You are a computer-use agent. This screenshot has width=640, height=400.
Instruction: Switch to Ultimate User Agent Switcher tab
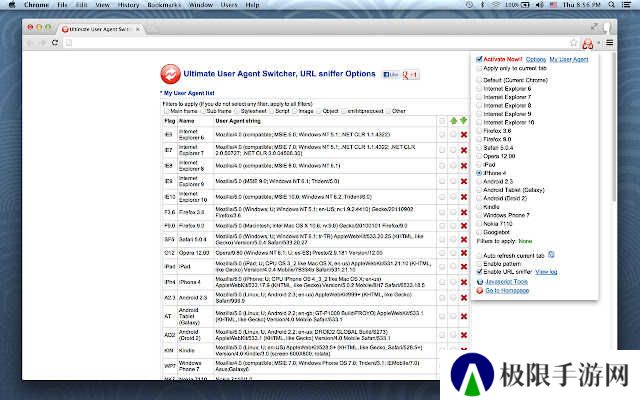(x=100, y=29)
